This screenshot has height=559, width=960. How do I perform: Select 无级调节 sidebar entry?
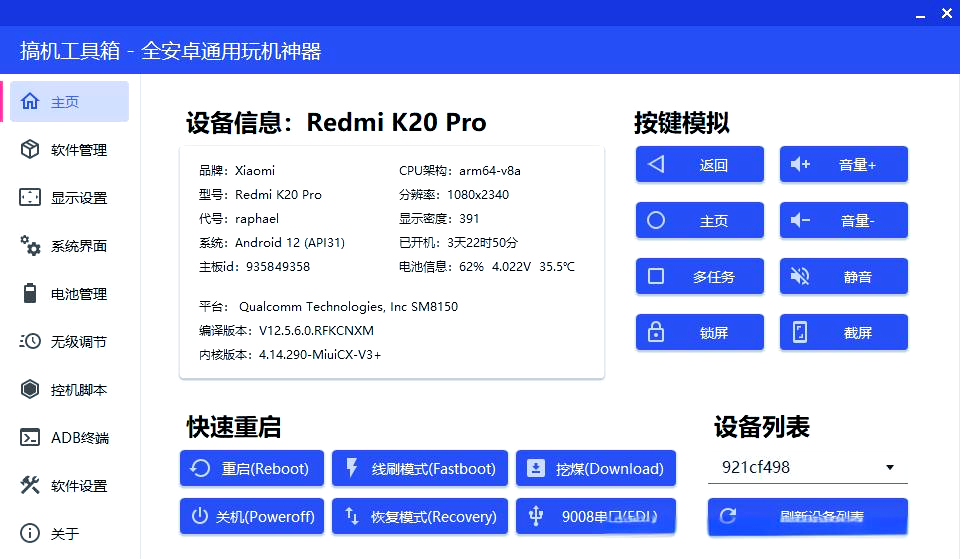pyautogui.click(x=69, y=341)
